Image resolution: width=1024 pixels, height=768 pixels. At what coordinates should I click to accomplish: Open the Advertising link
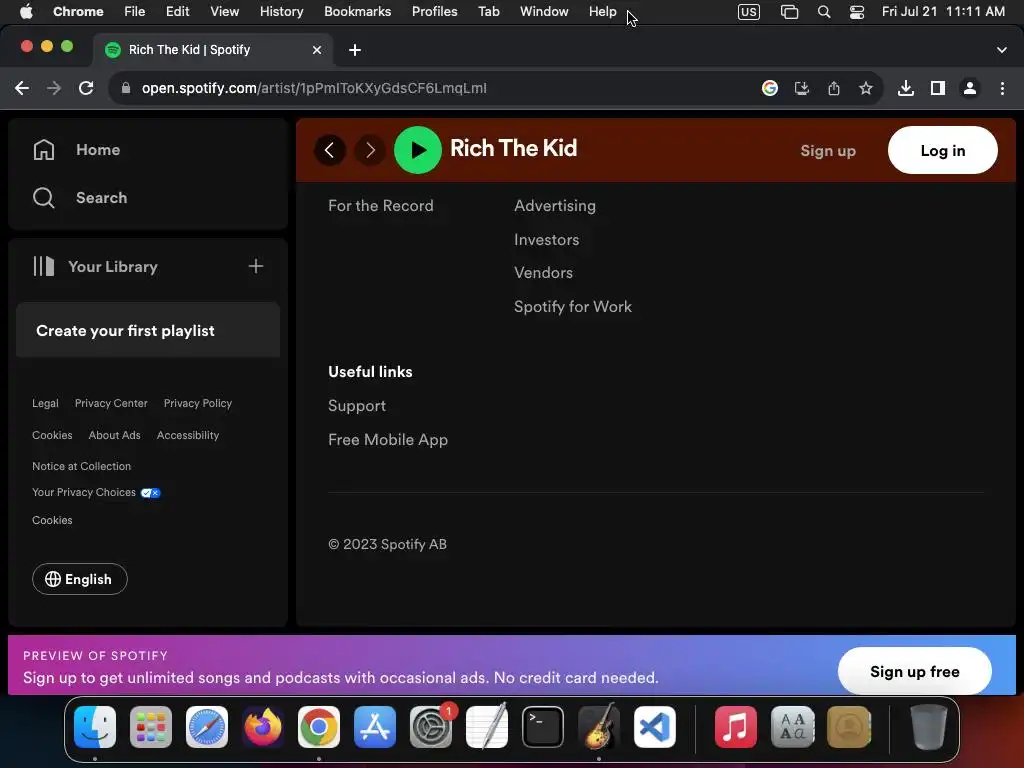pos(554,206)
